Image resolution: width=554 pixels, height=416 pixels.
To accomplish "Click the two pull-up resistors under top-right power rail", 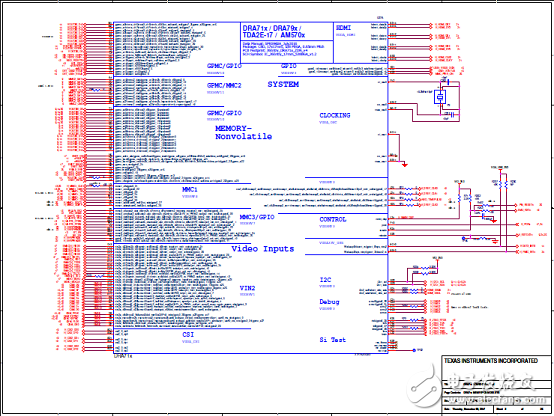I will (503, 184).
